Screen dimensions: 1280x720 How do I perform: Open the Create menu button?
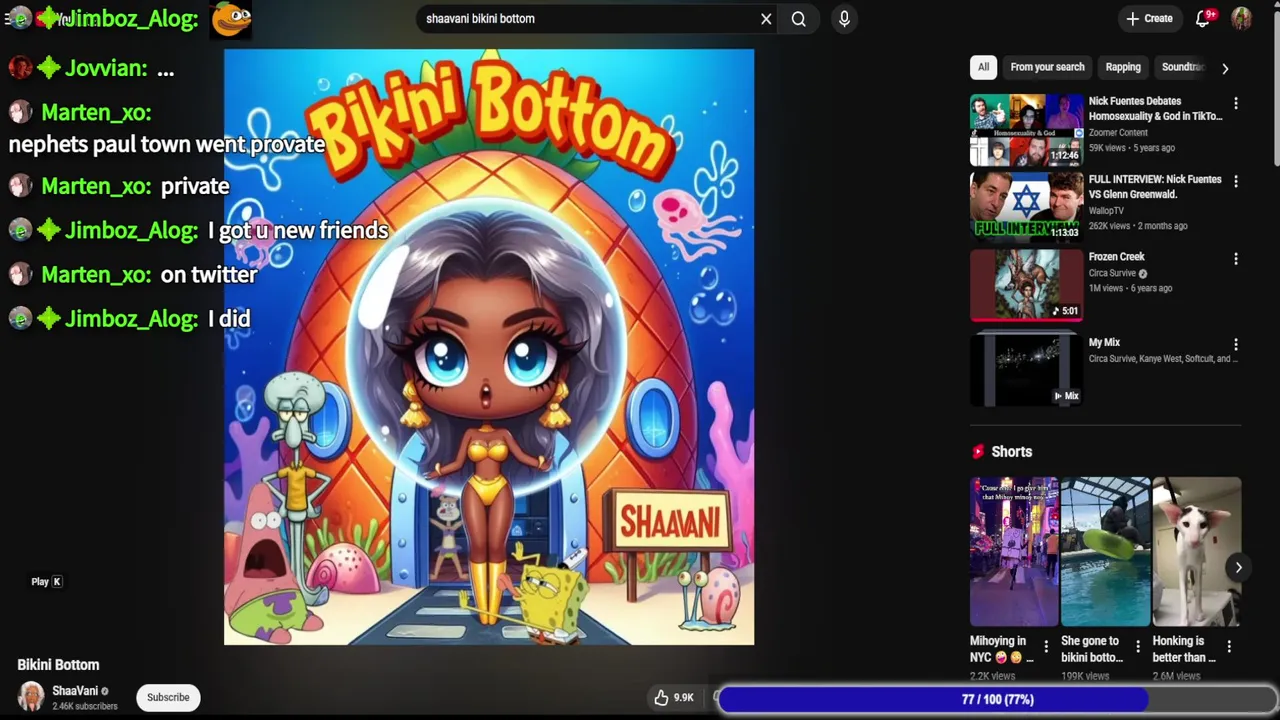[x=1149, y=18]
